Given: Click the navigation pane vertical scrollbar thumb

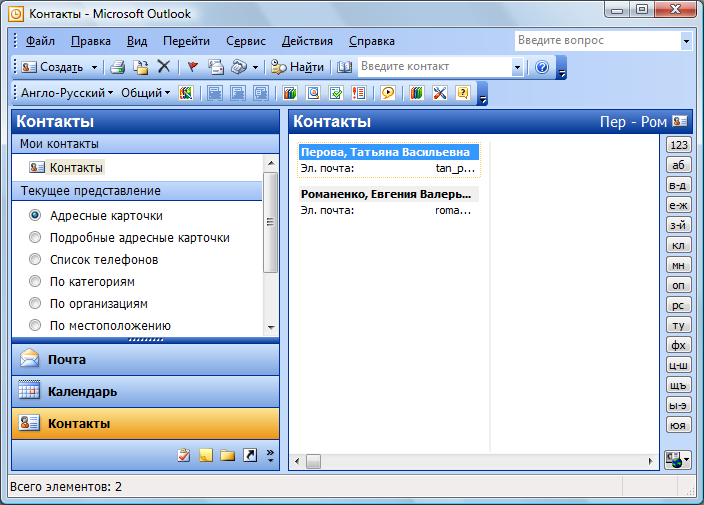Looking at the screenshot, I should 270,222.
